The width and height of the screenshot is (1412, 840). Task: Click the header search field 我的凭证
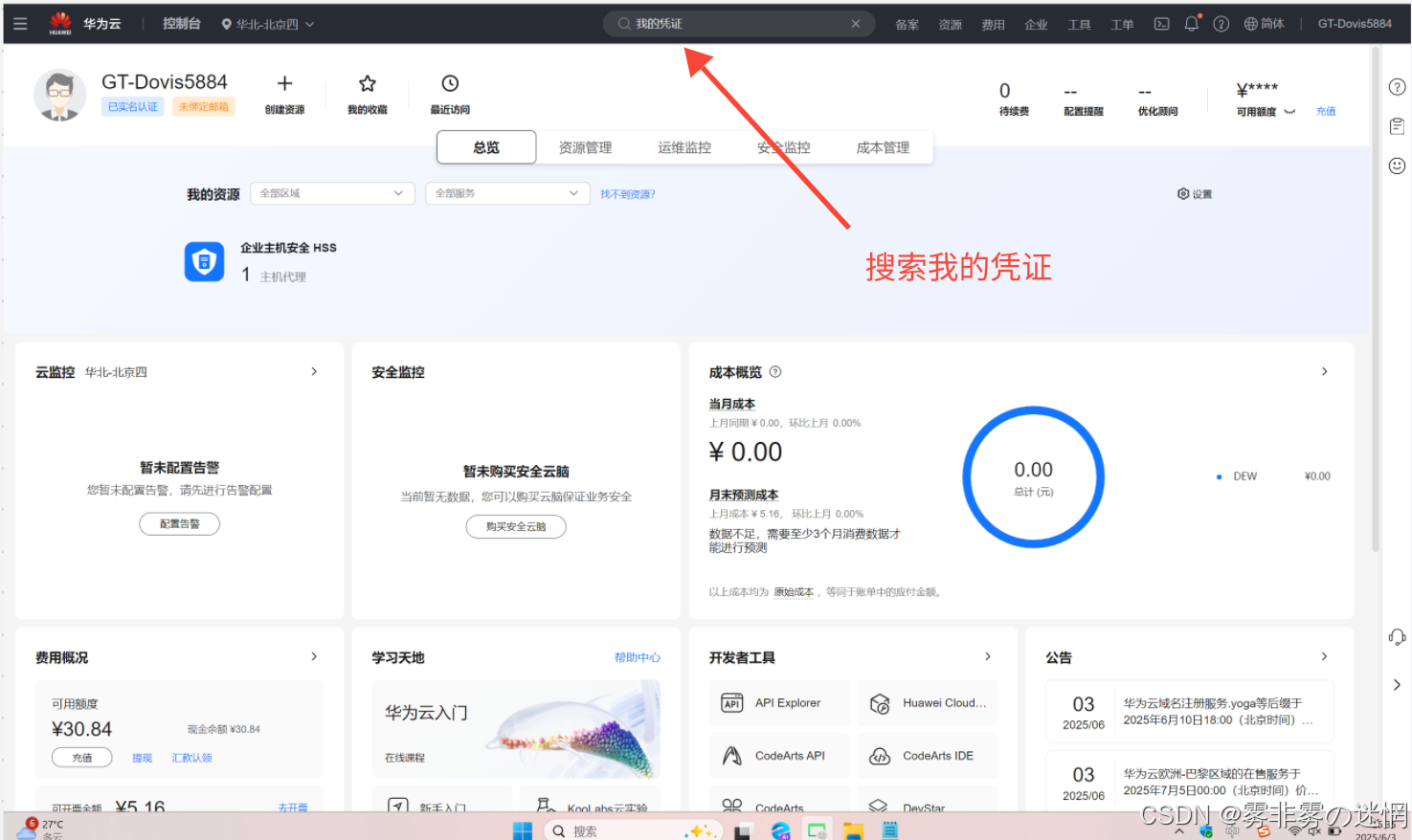pyautogui.click(x=739, y=24)
